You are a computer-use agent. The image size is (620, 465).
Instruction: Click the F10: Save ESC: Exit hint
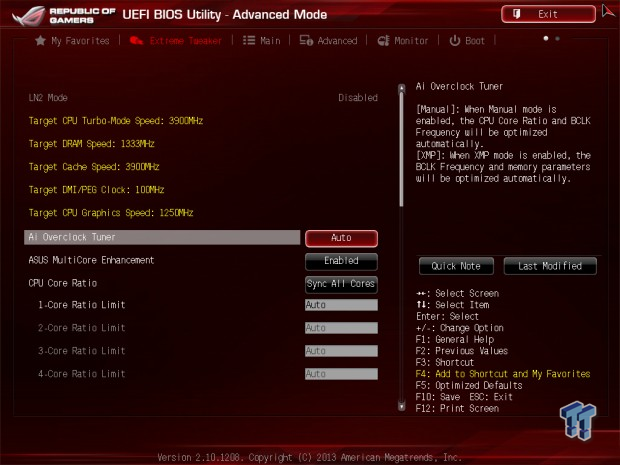point(464,397)
